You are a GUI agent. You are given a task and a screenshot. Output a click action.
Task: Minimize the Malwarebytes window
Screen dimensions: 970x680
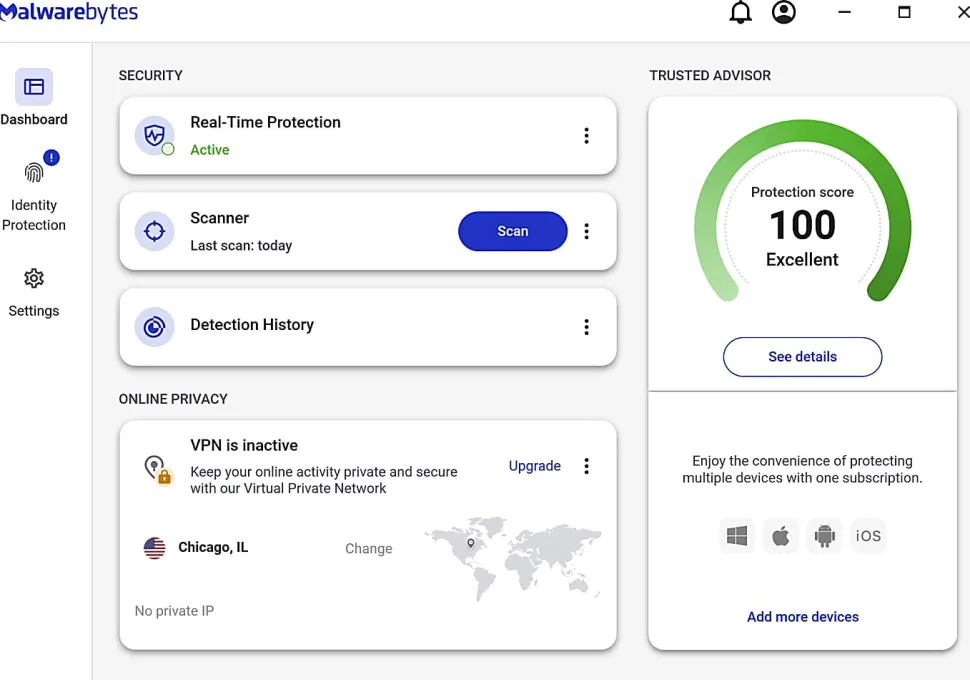[x=844, y=12]
